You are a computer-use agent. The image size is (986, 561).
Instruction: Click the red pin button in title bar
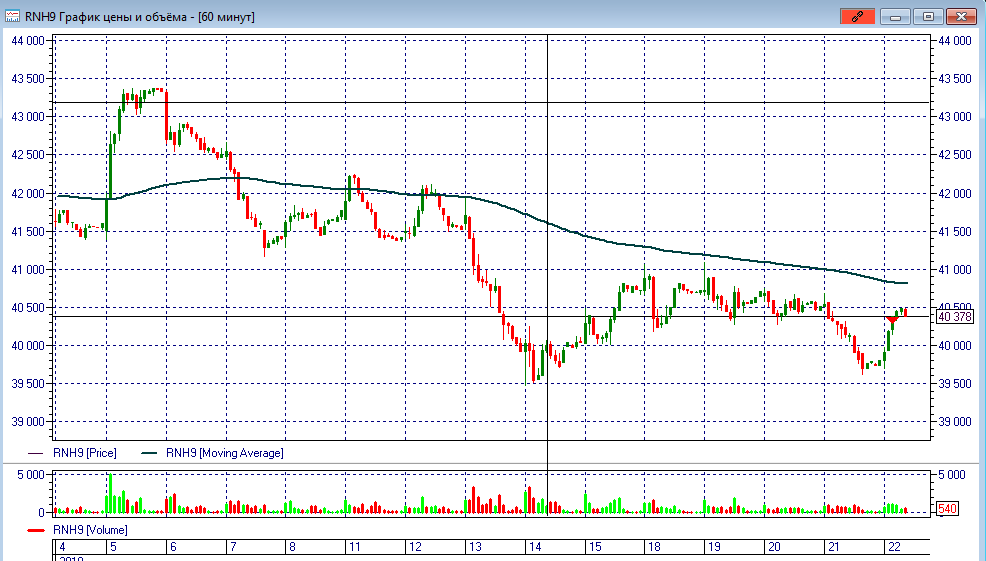coord(857,16)
